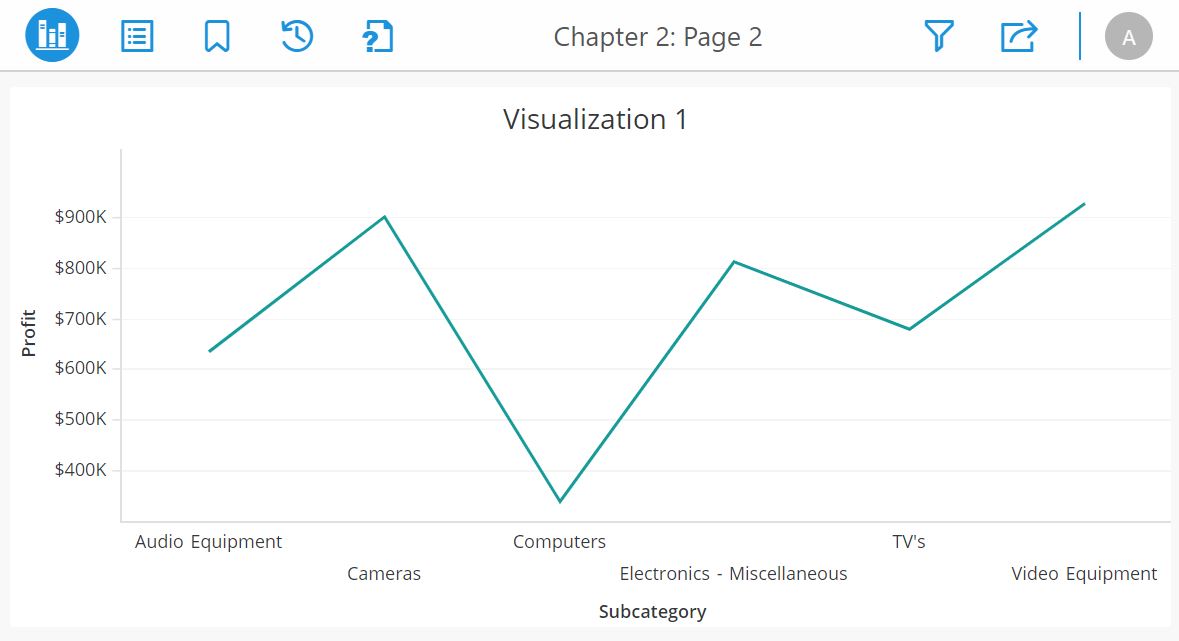The image size is (1179, 641).
Task: Select the highlighted visualizations icon
Action: pyautogui.click(x=50, y=35)
